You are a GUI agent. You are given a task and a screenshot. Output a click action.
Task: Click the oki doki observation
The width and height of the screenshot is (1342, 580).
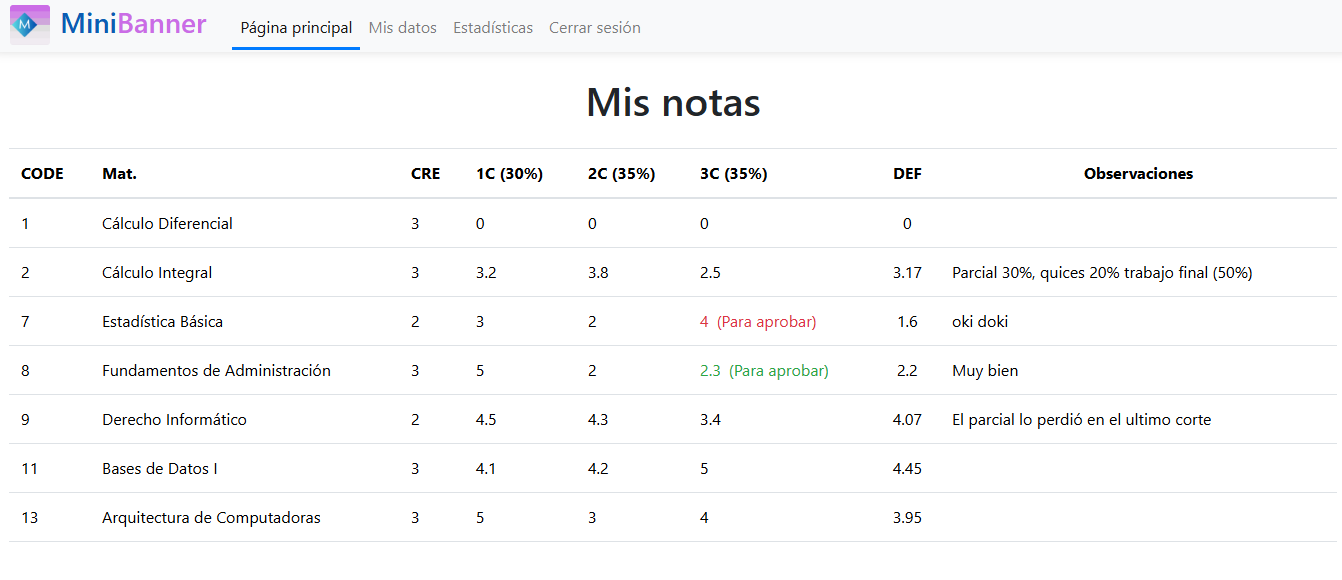980,321
